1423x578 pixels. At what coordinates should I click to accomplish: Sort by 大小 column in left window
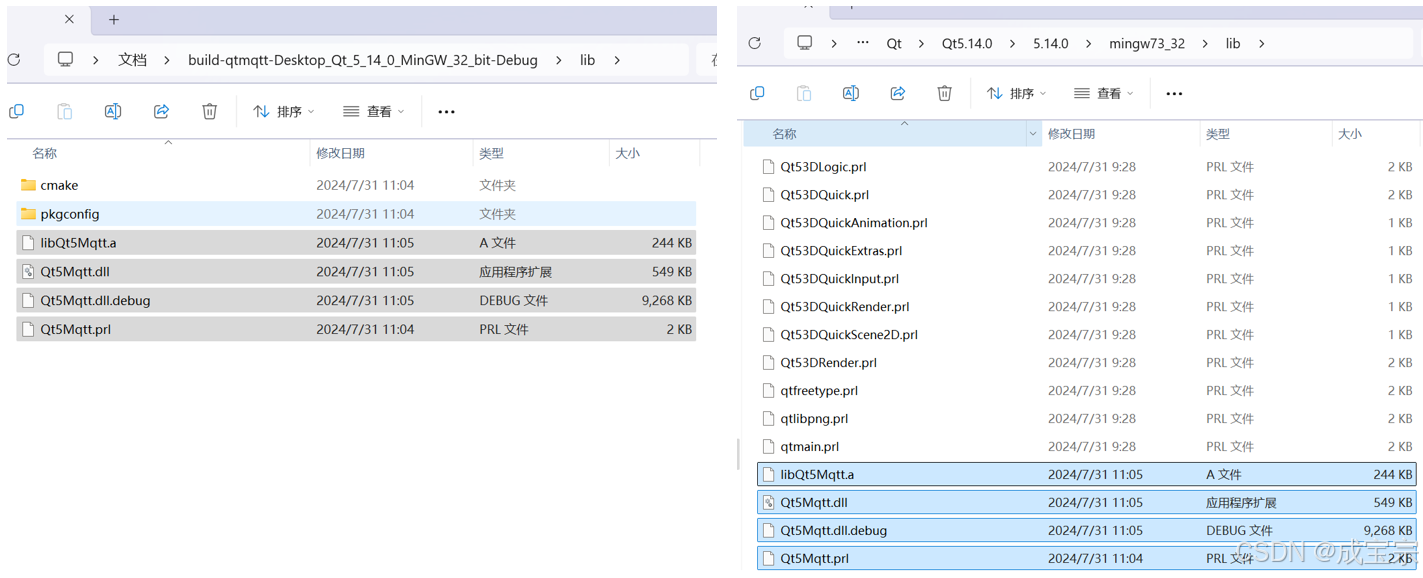pyautogui.click(x=627, y=153)
